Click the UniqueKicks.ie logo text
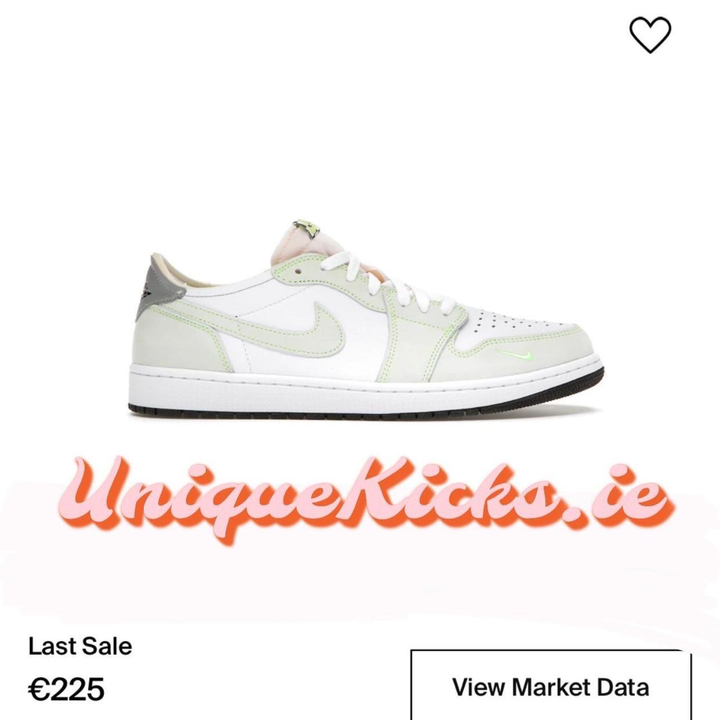This screenshot has width=720, height=720. tap(366, 497)
